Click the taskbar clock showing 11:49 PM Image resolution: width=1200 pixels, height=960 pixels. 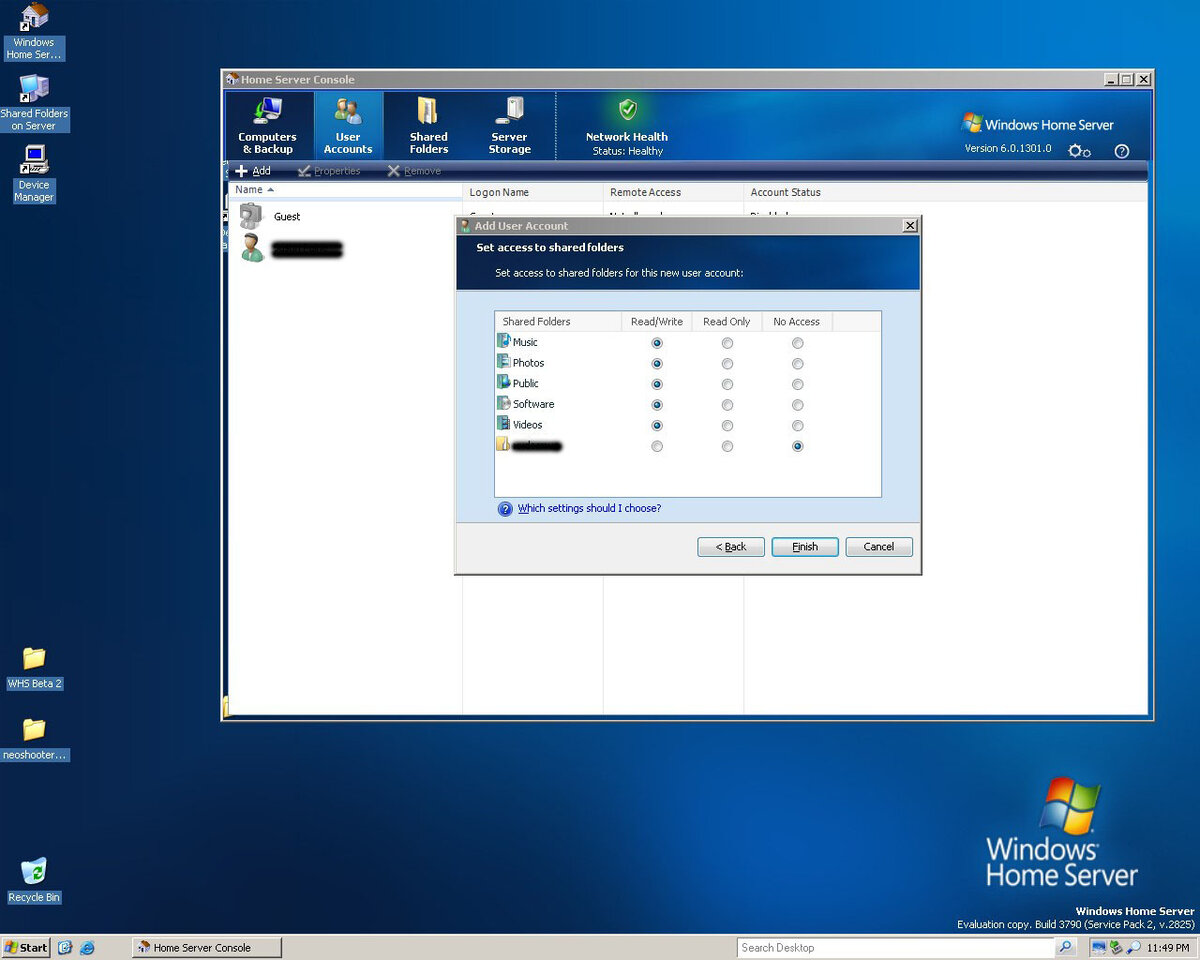pos(1168,947)
